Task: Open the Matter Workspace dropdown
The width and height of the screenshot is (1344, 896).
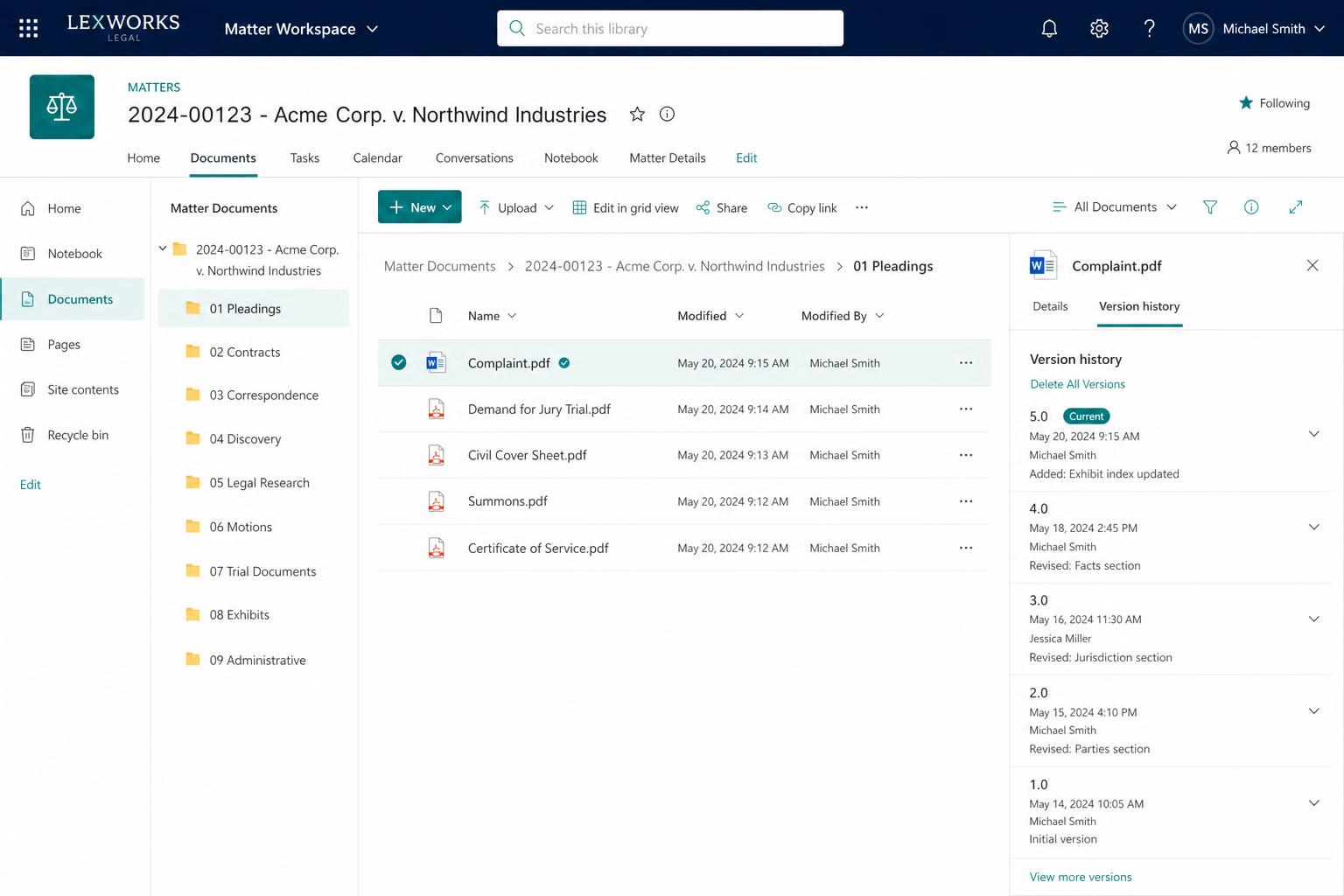Action: click(x=301, y=29)
